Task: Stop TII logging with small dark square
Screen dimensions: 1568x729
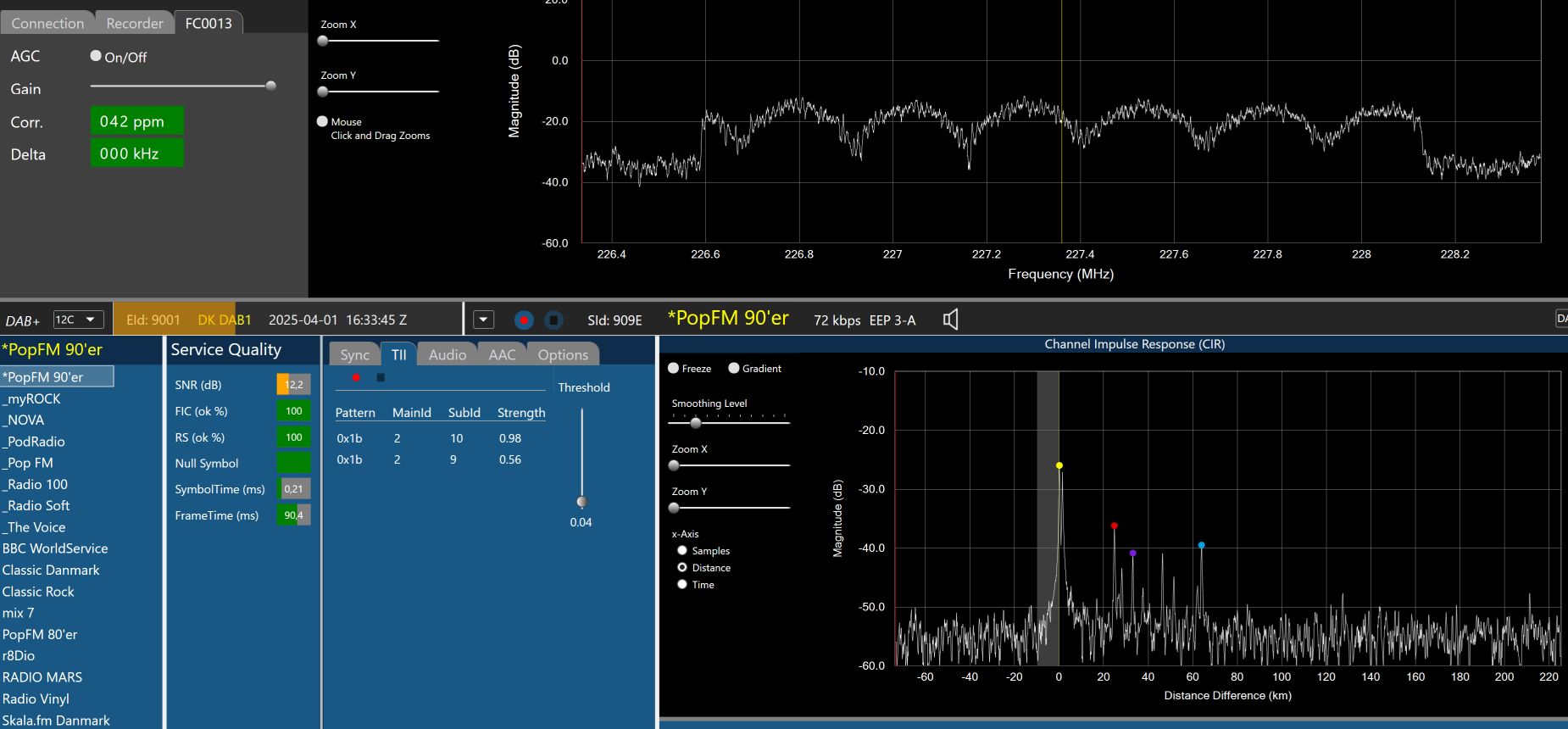Action: click(x=381, y=377)
